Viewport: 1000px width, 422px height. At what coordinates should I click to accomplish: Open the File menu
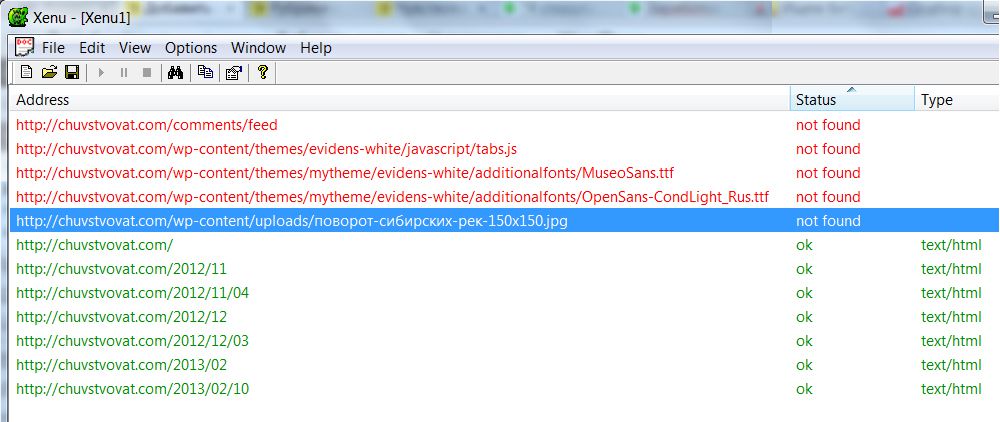[54, 48]
